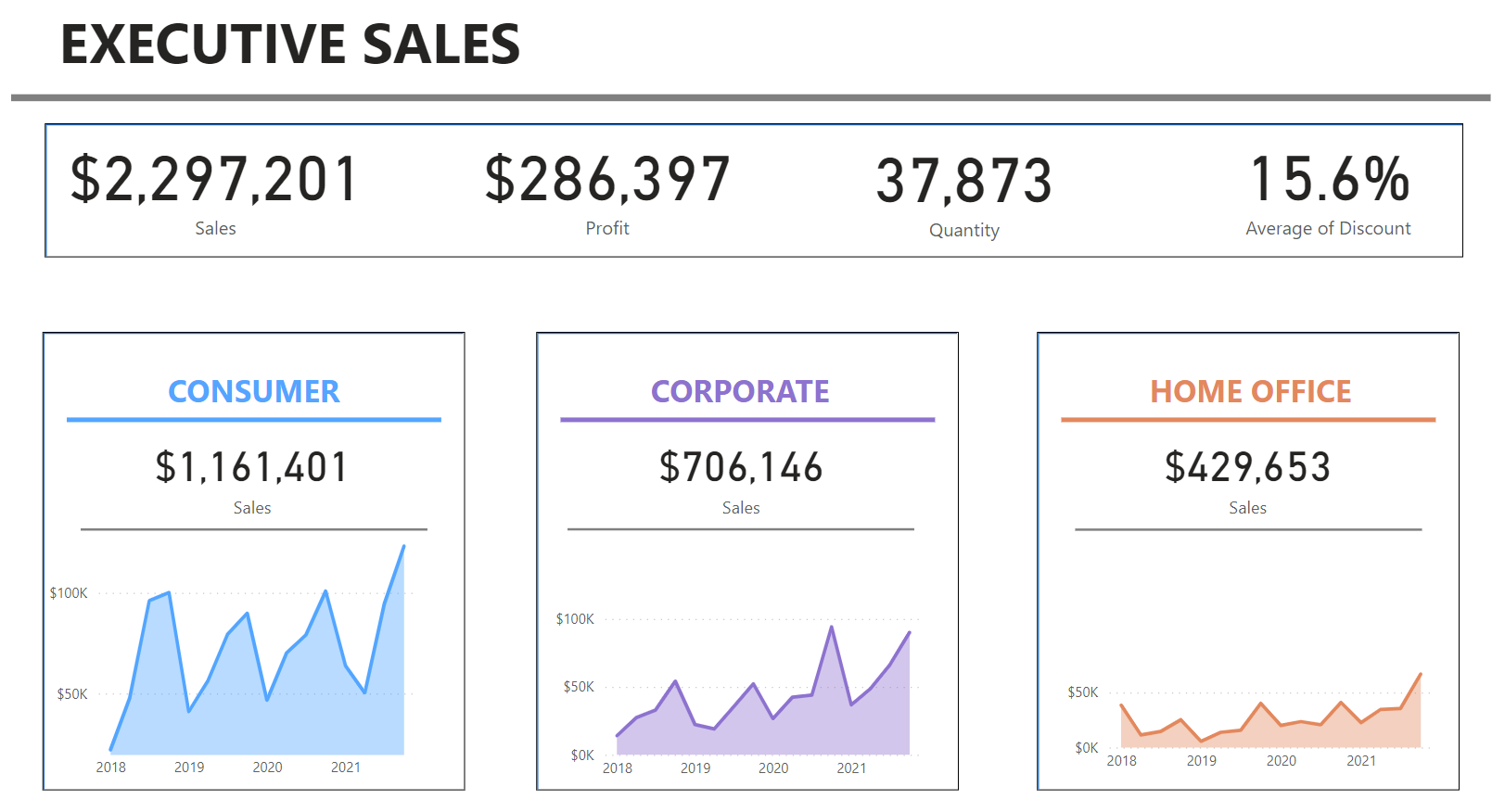Screen dimensions: 1505x812
Task: Click the $0K label on the Corporate chart
Action: tap(582, 755)
